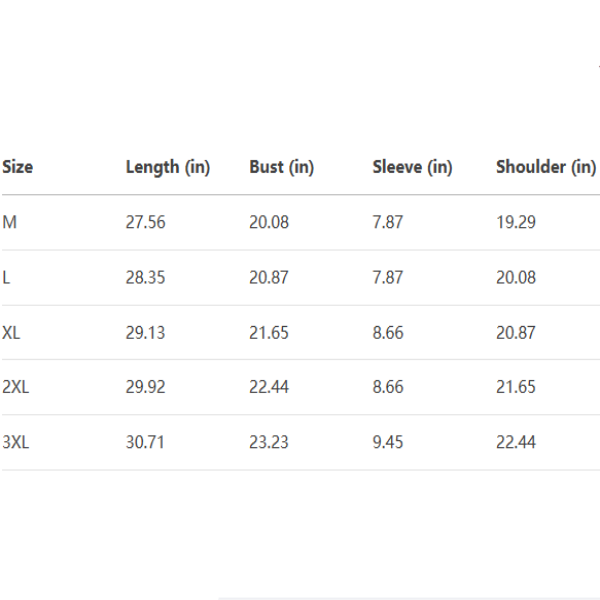The width and height of the screenshot is (600, 600).
Task: Click bust value 22.44 in 2XL row
Action: (269, 387)
